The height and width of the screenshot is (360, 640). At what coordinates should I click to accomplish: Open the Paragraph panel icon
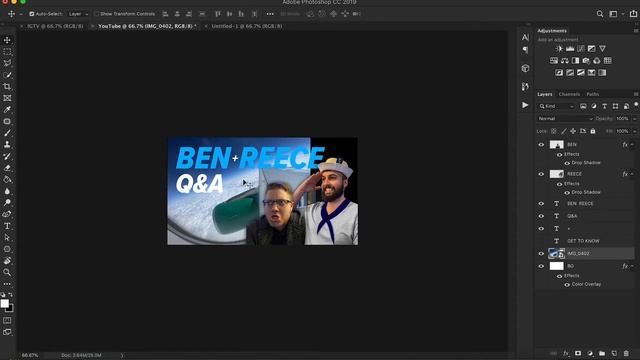(525, 50)
